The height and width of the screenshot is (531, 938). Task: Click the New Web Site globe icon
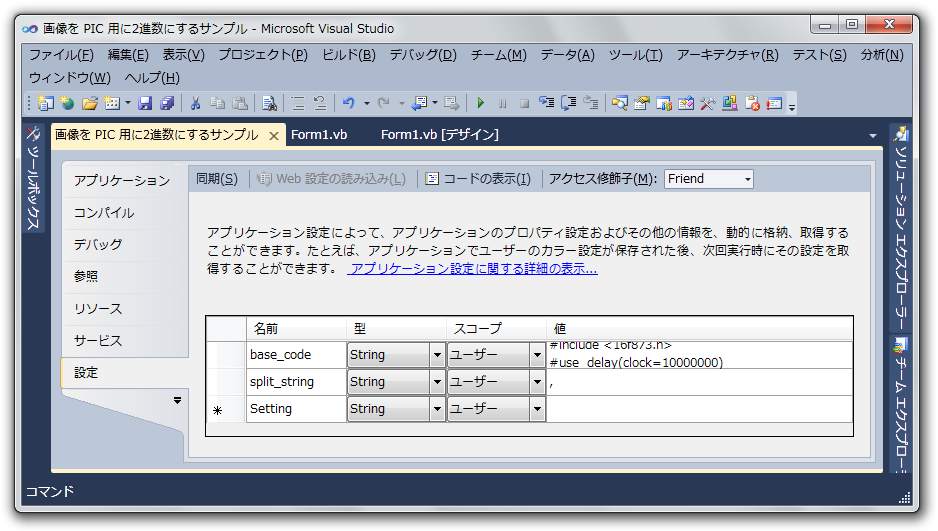(68, 103)
